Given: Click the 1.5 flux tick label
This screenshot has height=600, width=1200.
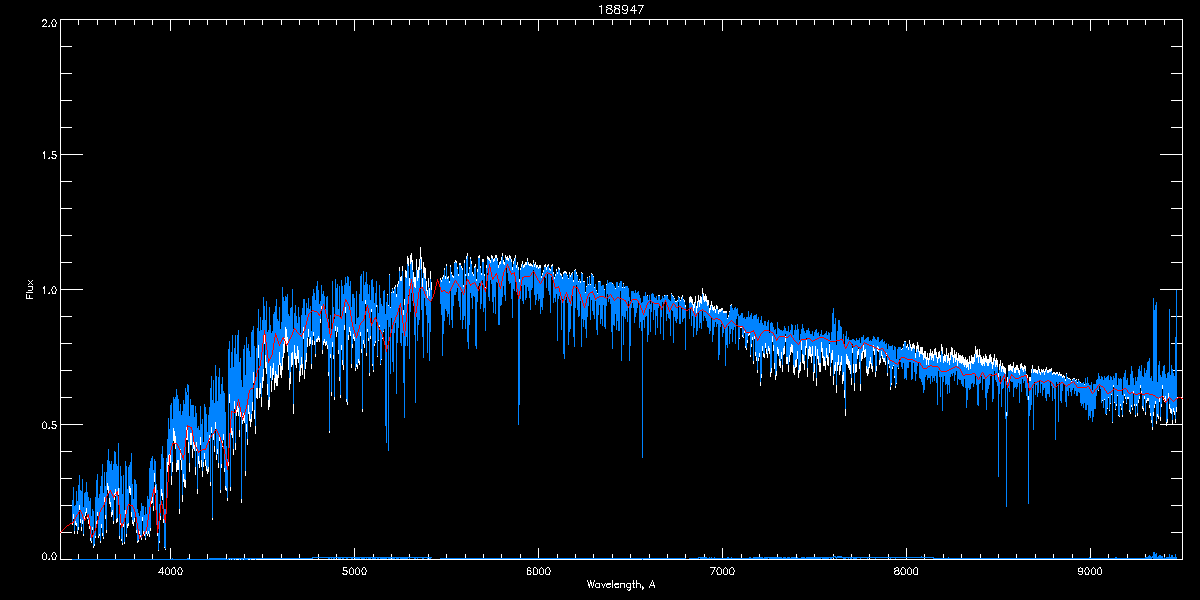Looking at the screenshot, I should click(47, 156).
